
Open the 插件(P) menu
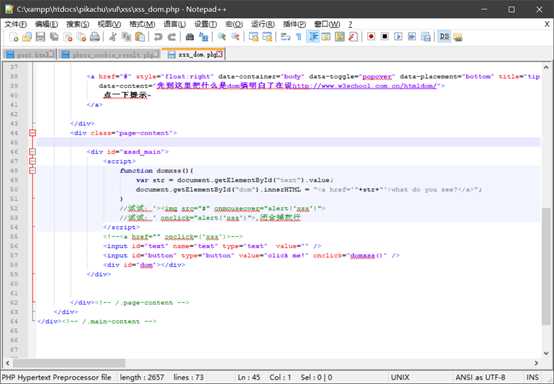pyautogui.click(x=294, y=24)
